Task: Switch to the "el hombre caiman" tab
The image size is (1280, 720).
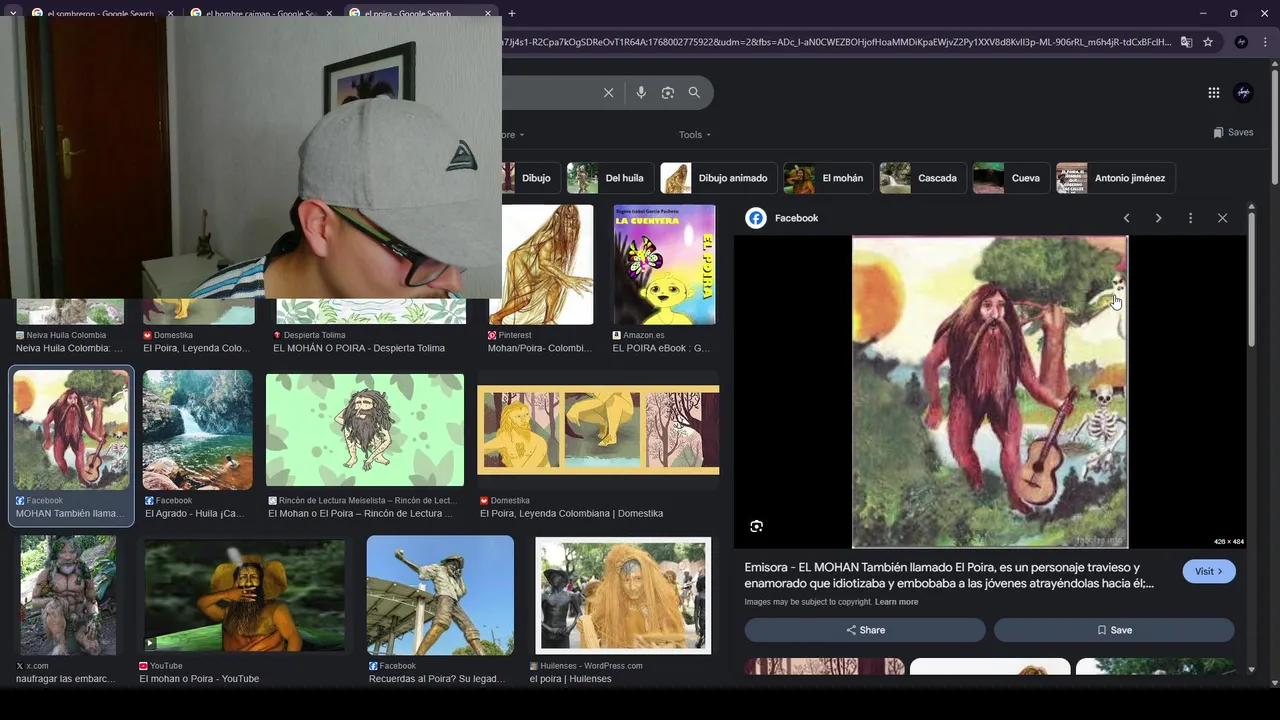Action: [262, 14]
